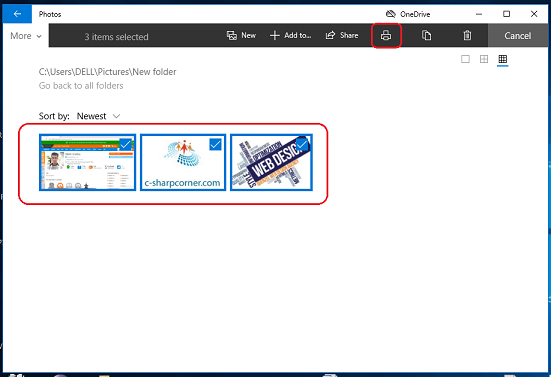Uncheck the c-sharpcorner.com logo photo
Viewport: 551px width, 377px height.
click(x=215, y=144)
